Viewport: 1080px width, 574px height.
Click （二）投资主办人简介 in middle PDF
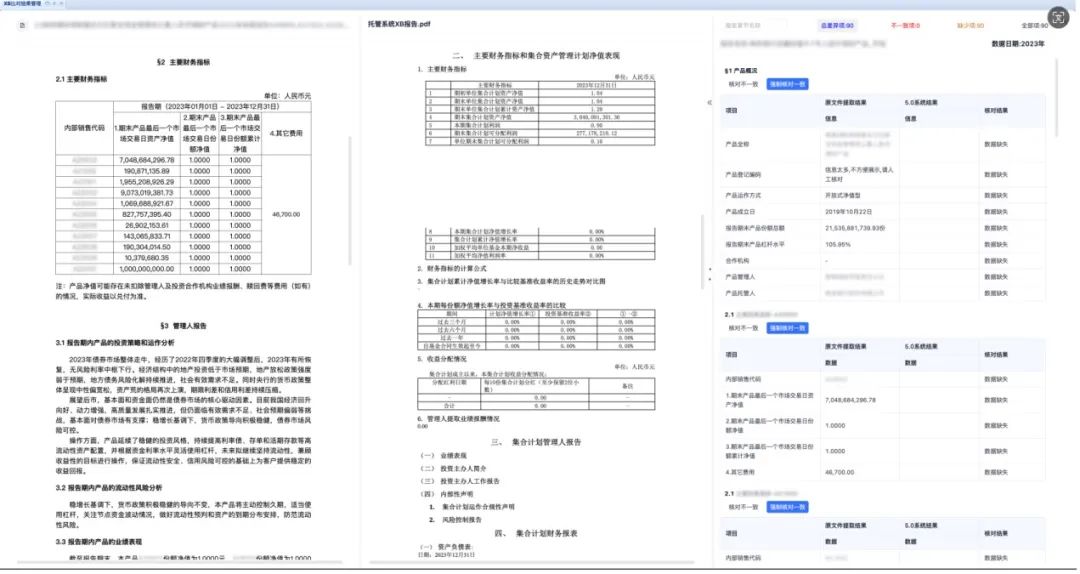click(x=453, y=469)
